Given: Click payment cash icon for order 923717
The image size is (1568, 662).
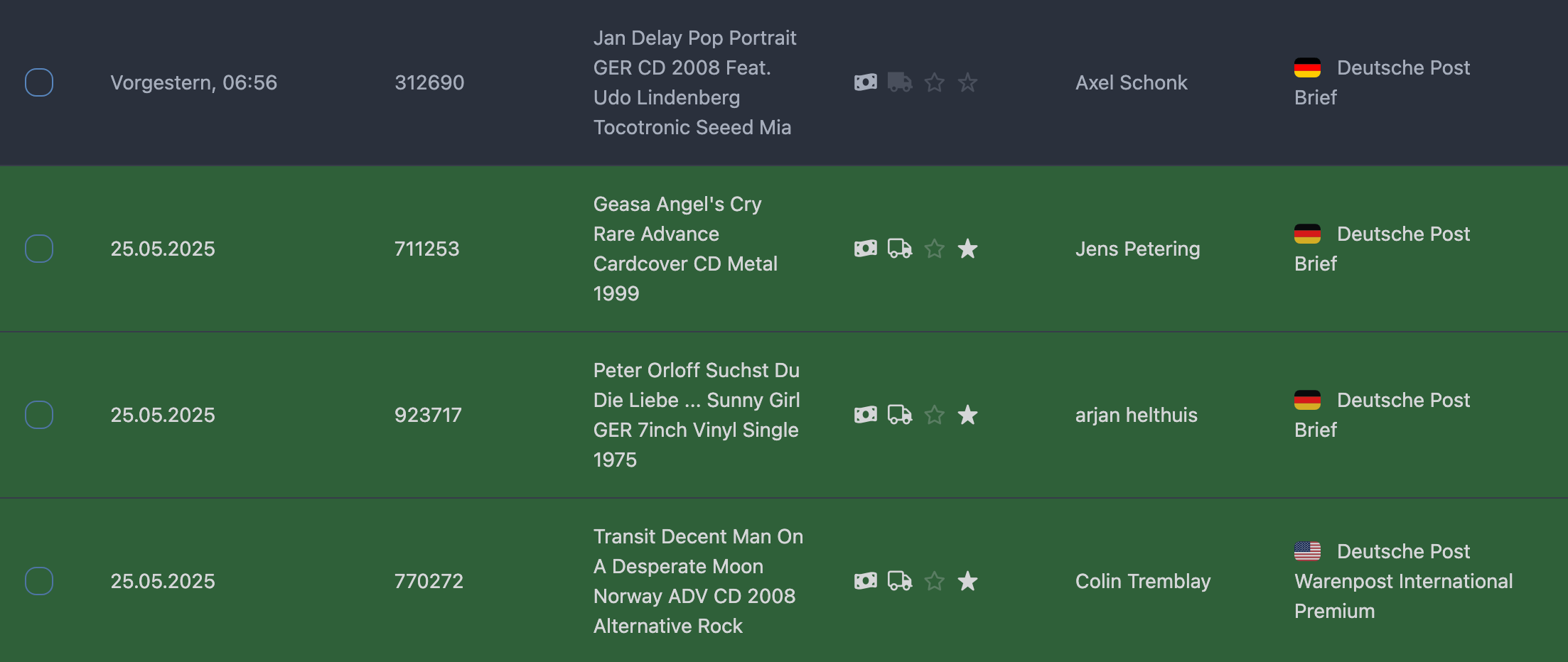Looking at the screenshot, I should pyautogui.click(x=865, y=415).
